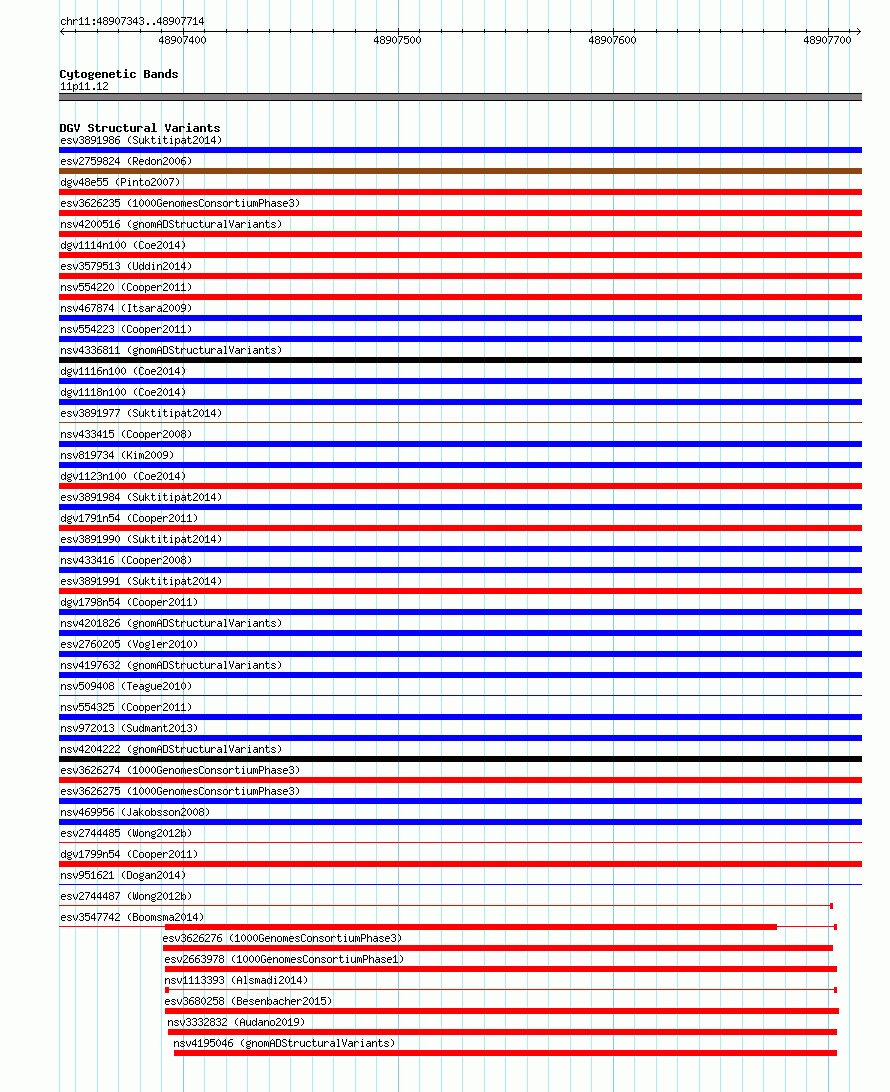
Task: Click the 48907500 ruler position label
Action: click(x=397, y=40)
